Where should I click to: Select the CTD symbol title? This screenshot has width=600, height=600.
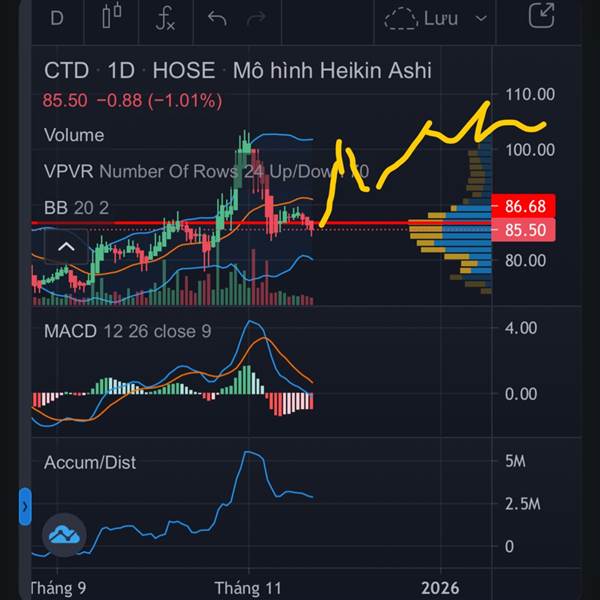(66, 70)
